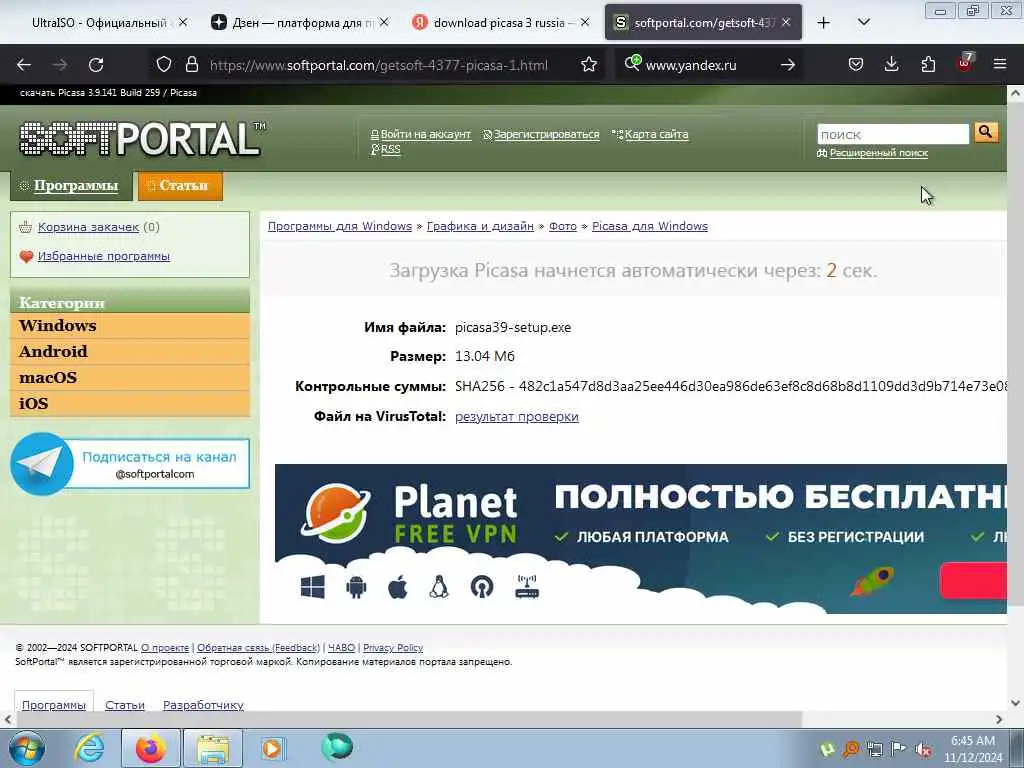Open Корзина закачек link

point(88,227)
